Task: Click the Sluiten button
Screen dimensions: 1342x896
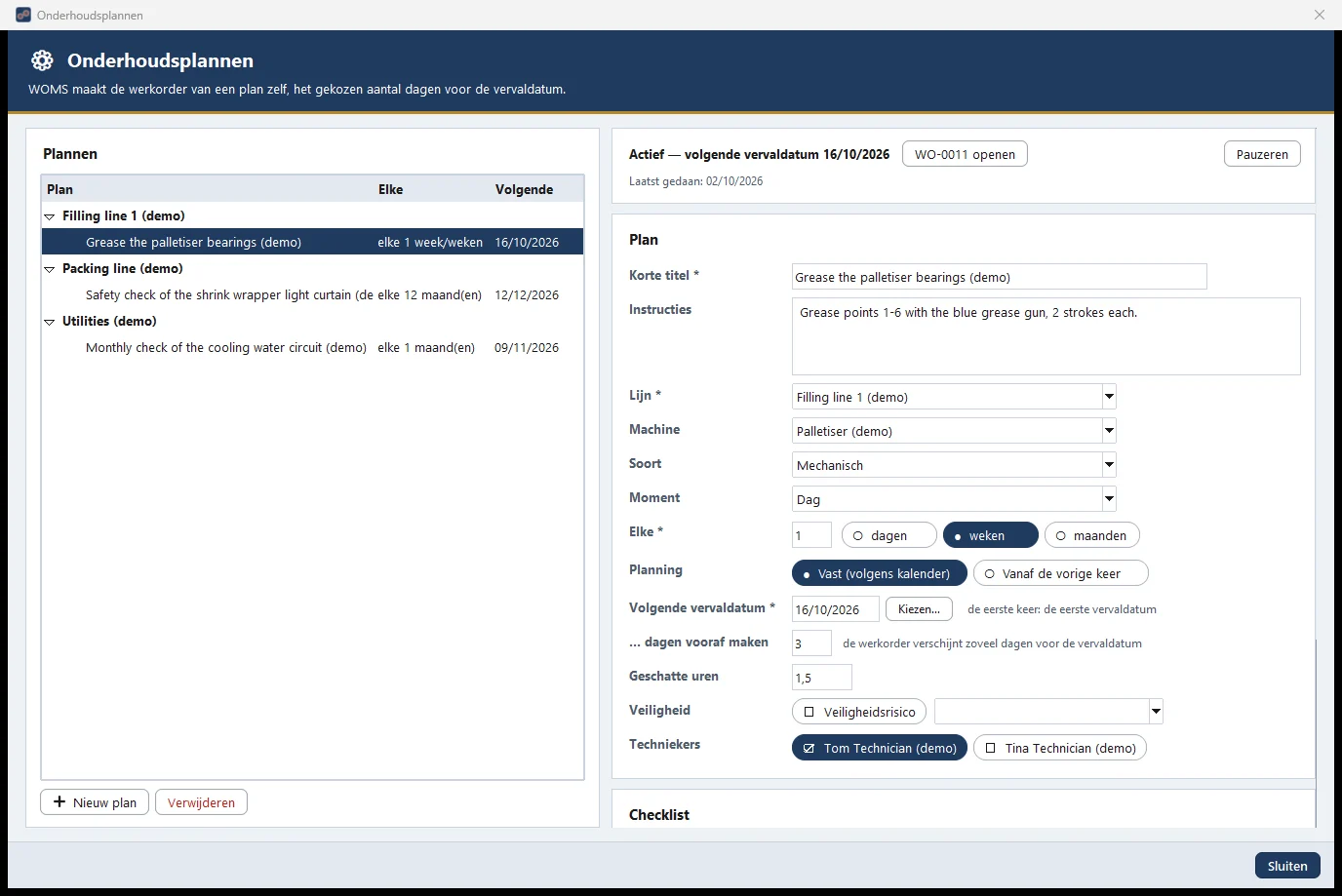Action: [1287, 866]
